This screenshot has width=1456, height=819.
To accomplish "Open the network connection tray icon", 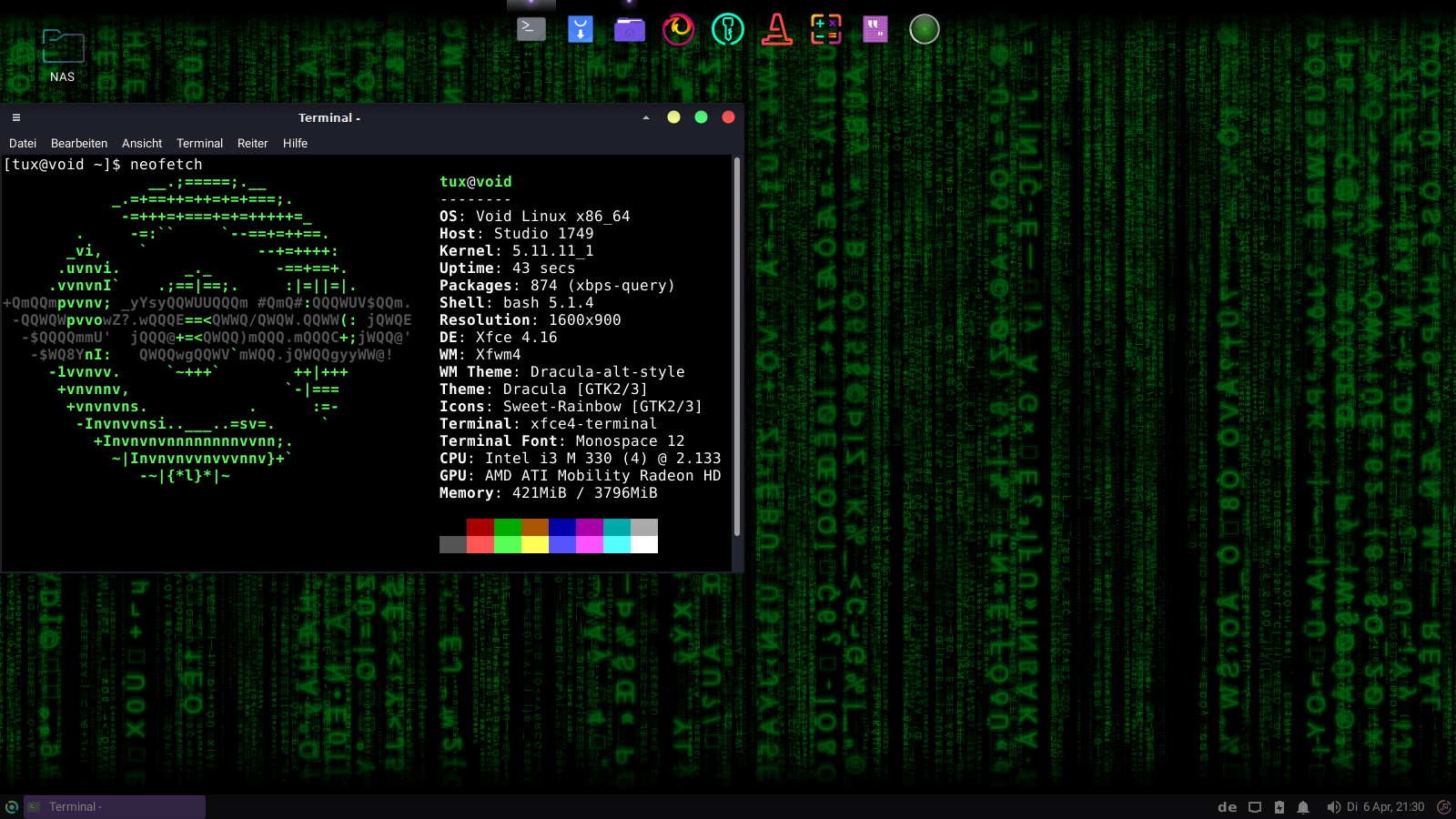I will tap(1255, 807).
